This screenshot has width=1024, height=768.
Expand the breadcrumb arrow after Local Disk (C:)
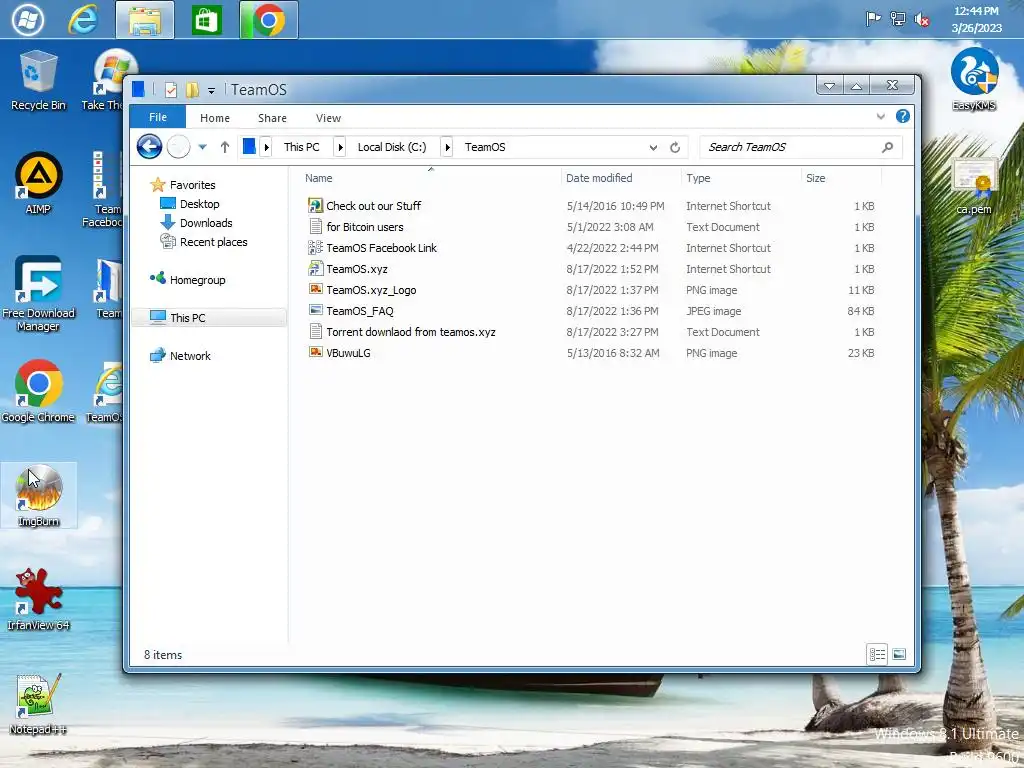click(x=447, y=147)
